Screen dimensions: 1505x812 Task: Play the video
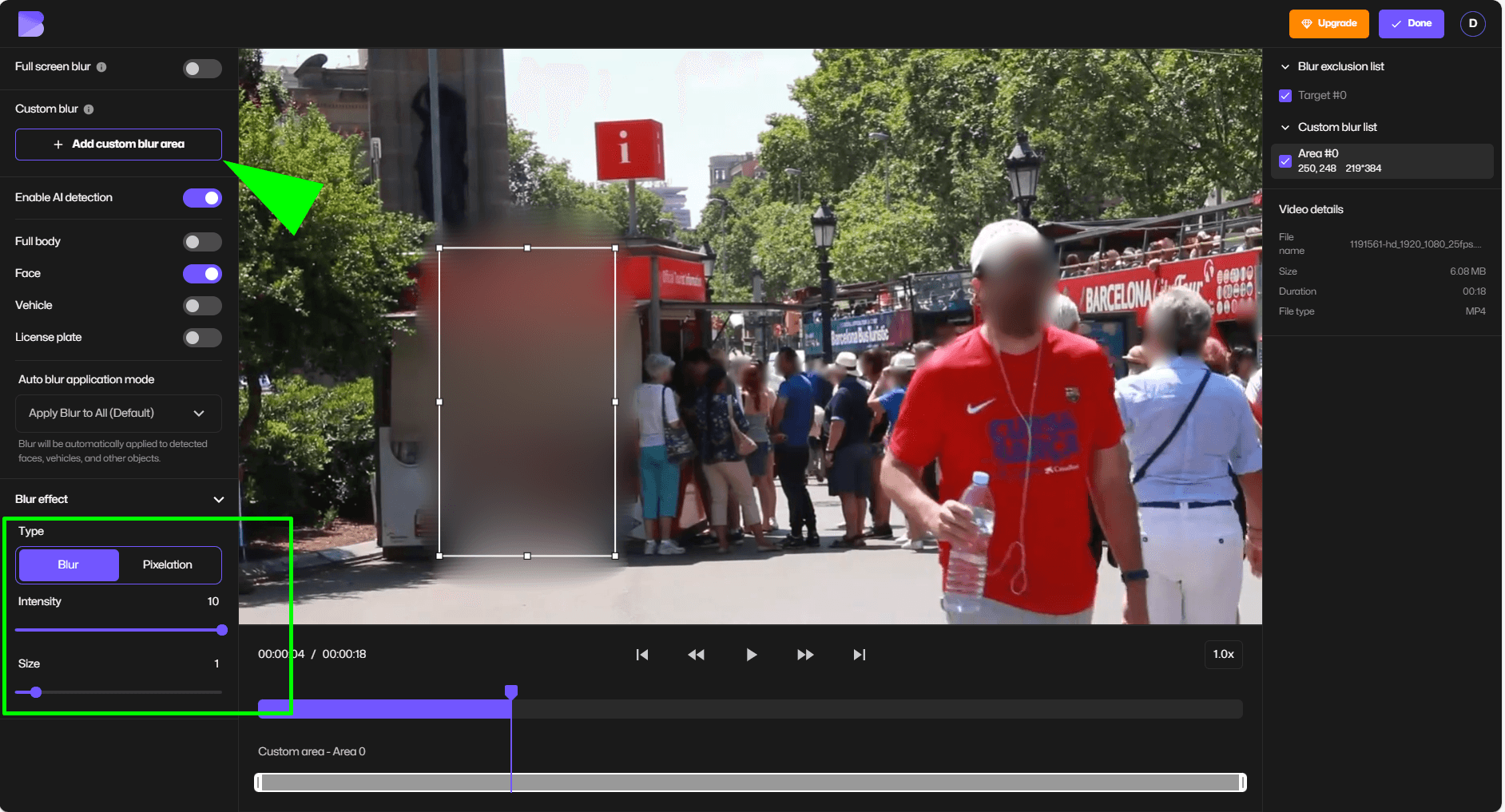[x=751, y=654]
